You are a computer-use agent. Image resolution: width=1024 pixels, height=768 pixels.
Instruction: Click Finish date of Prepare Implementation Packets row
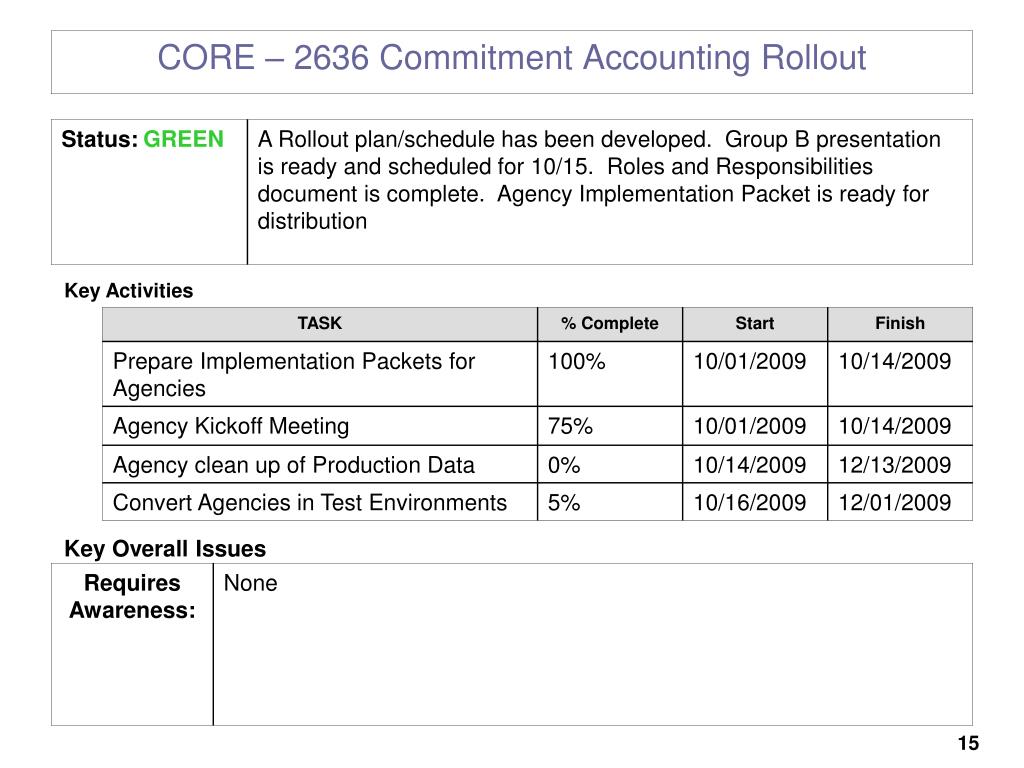pos(900,374)
